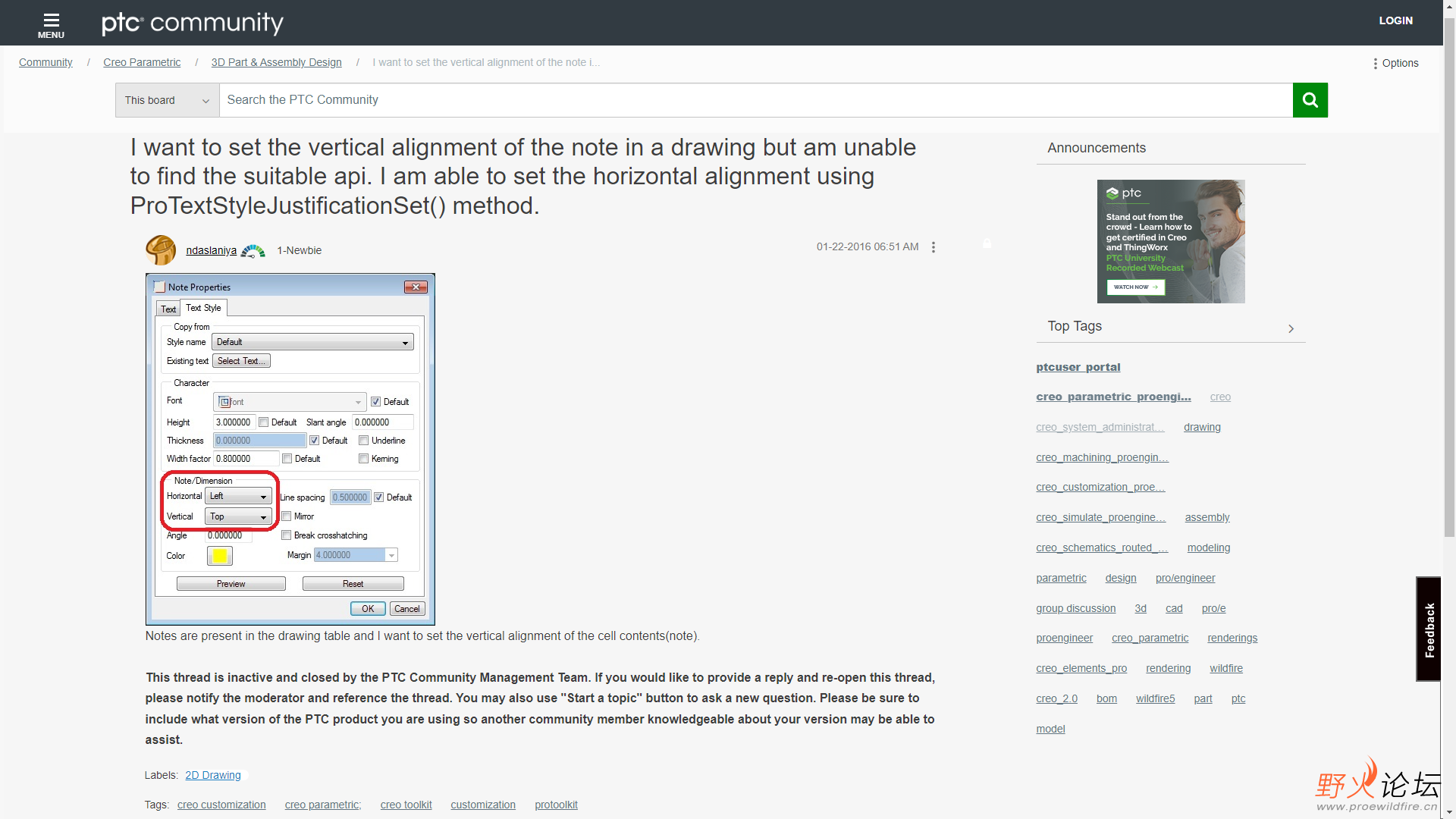
Task: Open the renderings tag
Action: tap(1232, 638)
